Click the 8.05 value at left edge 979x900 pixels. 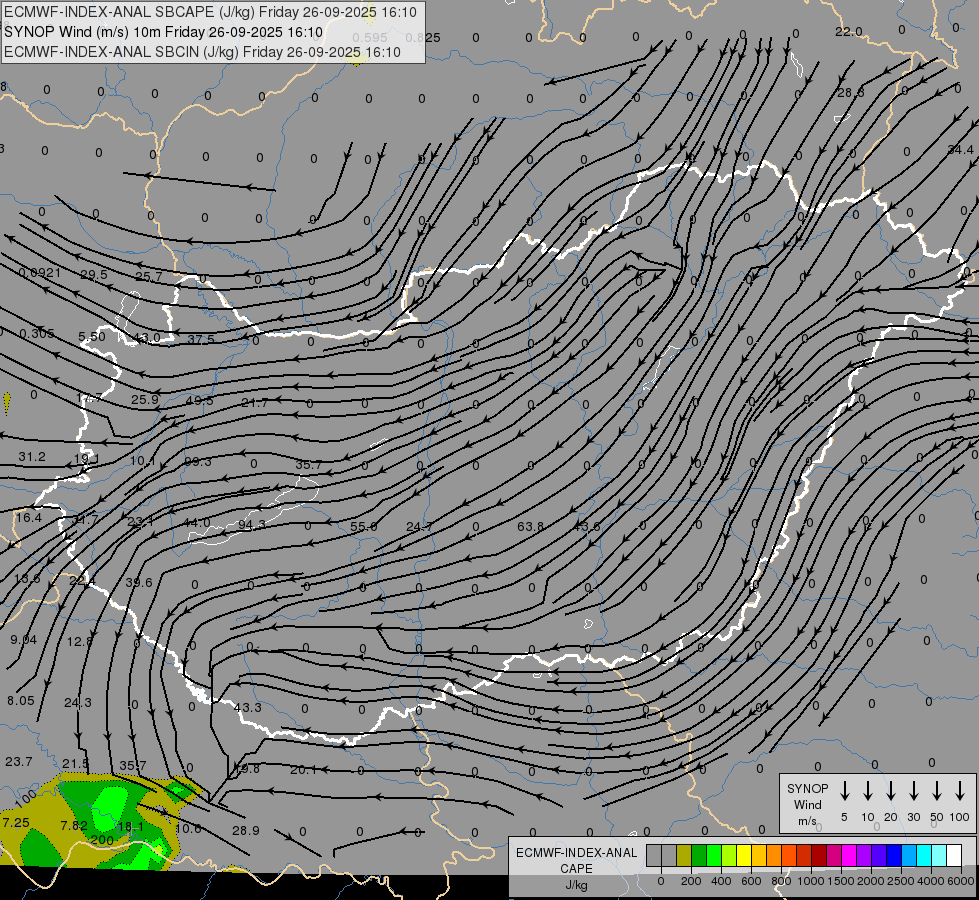coord(21,700)
